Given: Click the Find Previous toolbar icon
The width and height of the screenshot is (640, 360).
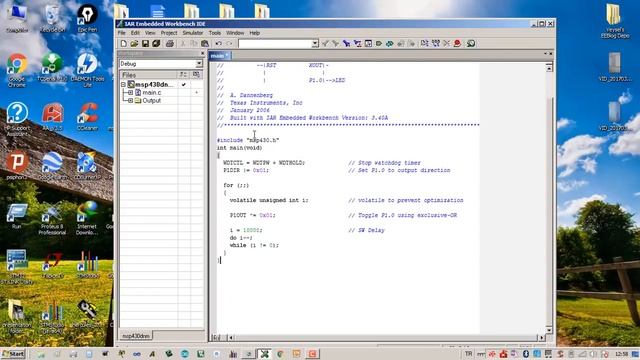Looking at the screenshot, I should click(325, 43).
